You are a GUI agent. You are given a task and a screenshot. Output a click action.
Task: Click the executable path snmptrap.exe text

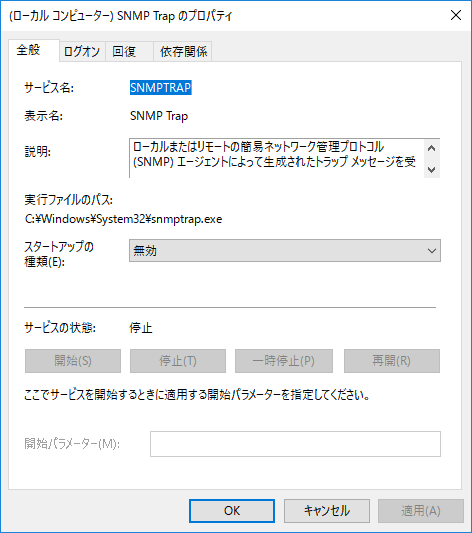[x=123, y=219]
